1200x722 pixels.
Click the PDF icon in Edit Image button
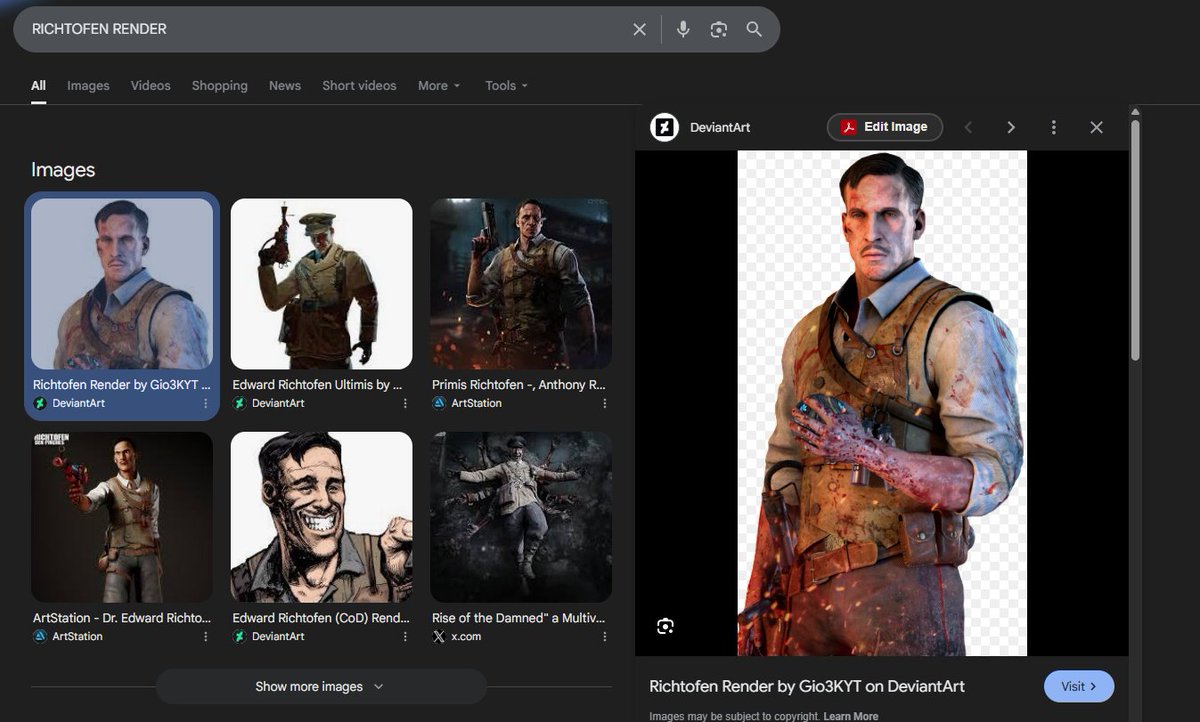click(x=849, y=127)
